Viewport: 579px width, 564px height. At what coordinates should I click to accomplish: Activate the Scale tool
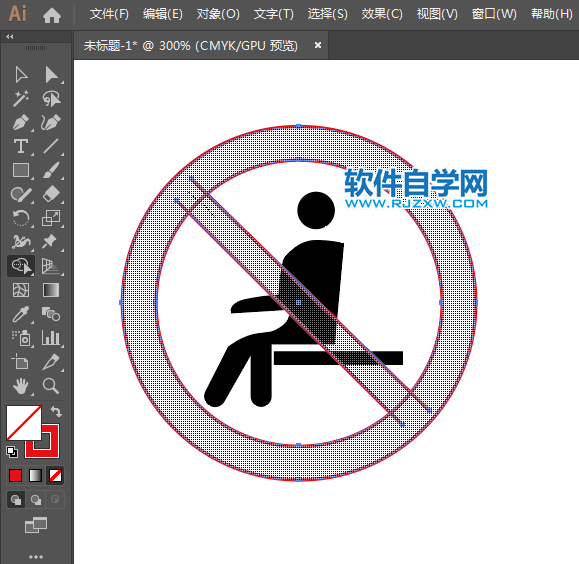pyautogui.click(x=51, y=218)
